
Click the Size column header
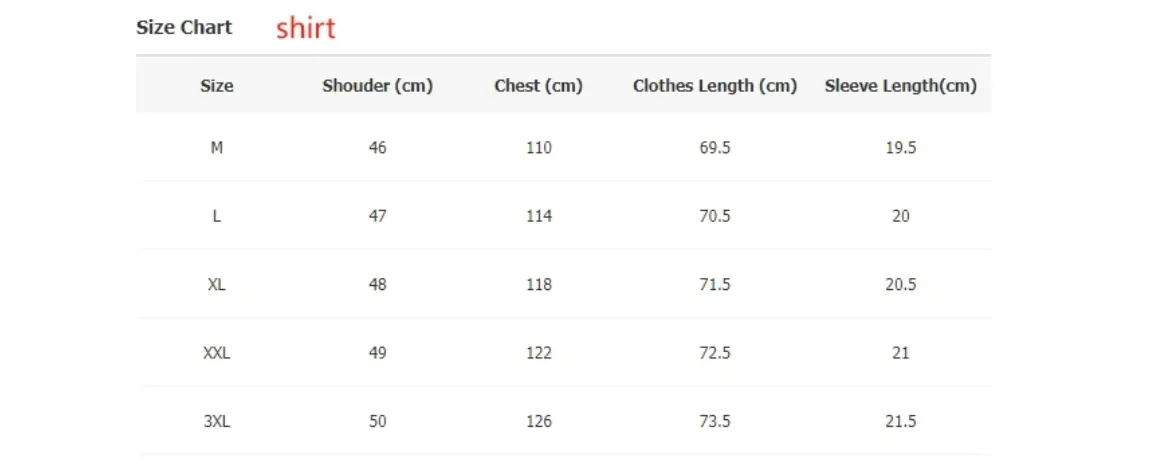[216, 86]
